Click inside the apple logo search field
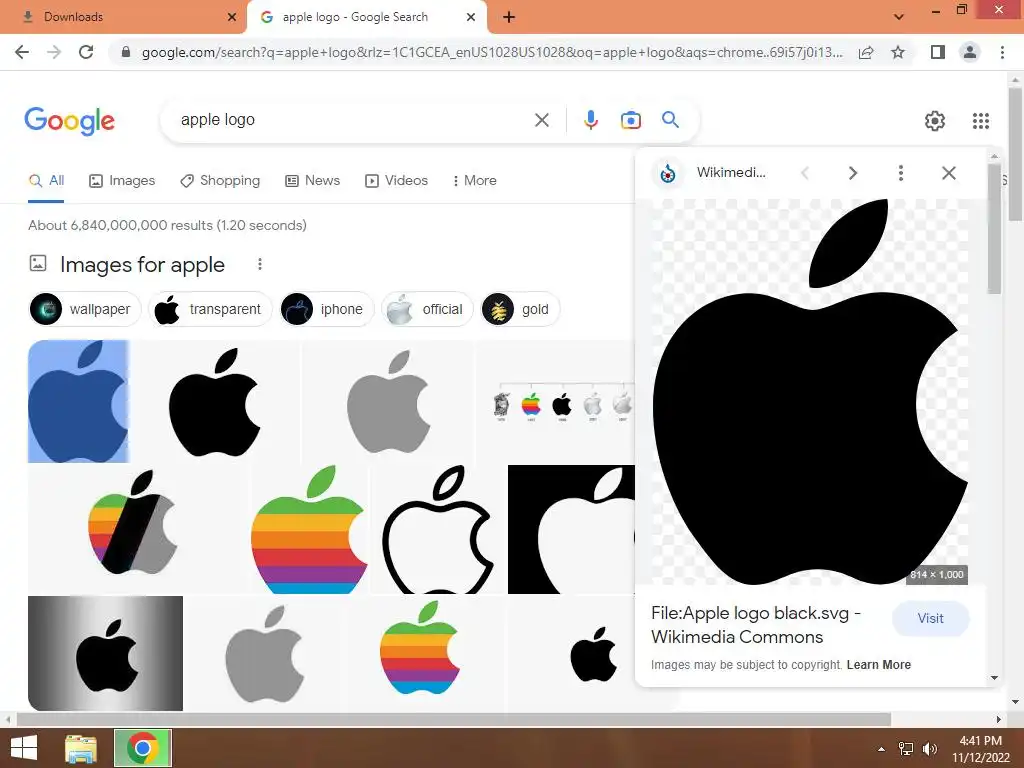Screen dimensions: 1024x768 353,120
